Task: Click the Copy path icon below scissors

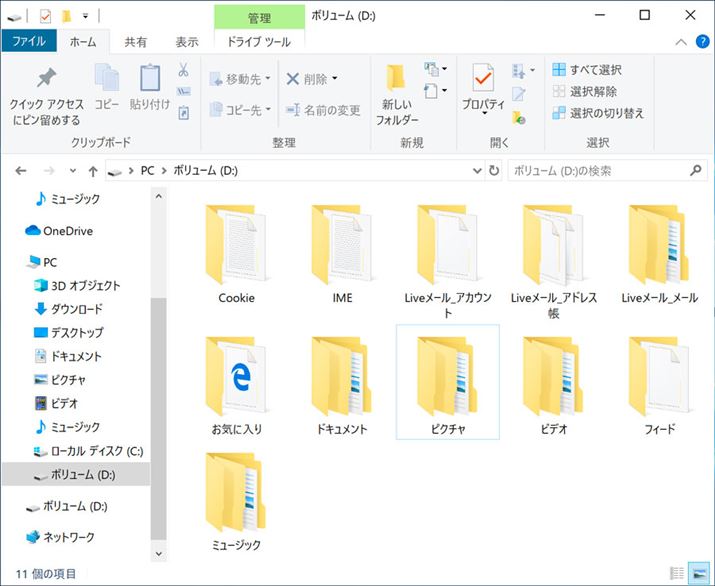Action: click(x=183, y=92)
